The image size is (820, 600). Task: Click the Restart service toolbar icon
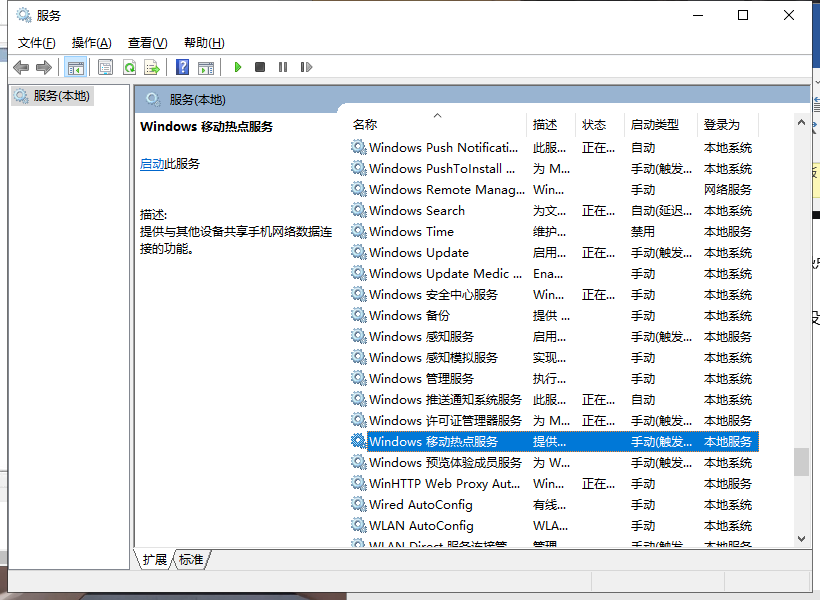click(x=306, y=66)
